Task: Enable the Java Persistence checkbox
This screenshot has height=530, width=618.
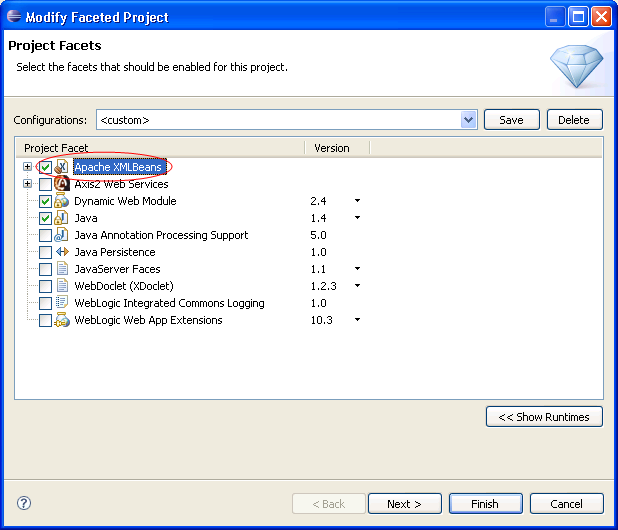Action: [x=45, y=252]
